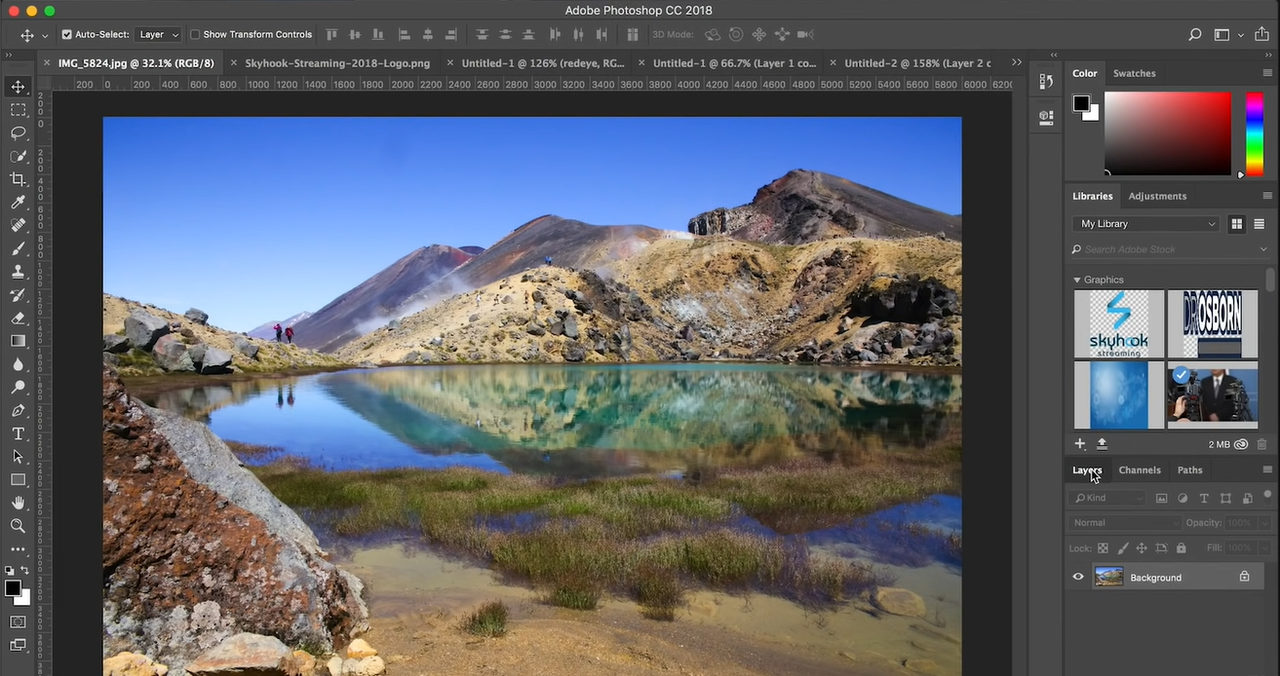Toggle Quick Mask mode

(18, 622)
